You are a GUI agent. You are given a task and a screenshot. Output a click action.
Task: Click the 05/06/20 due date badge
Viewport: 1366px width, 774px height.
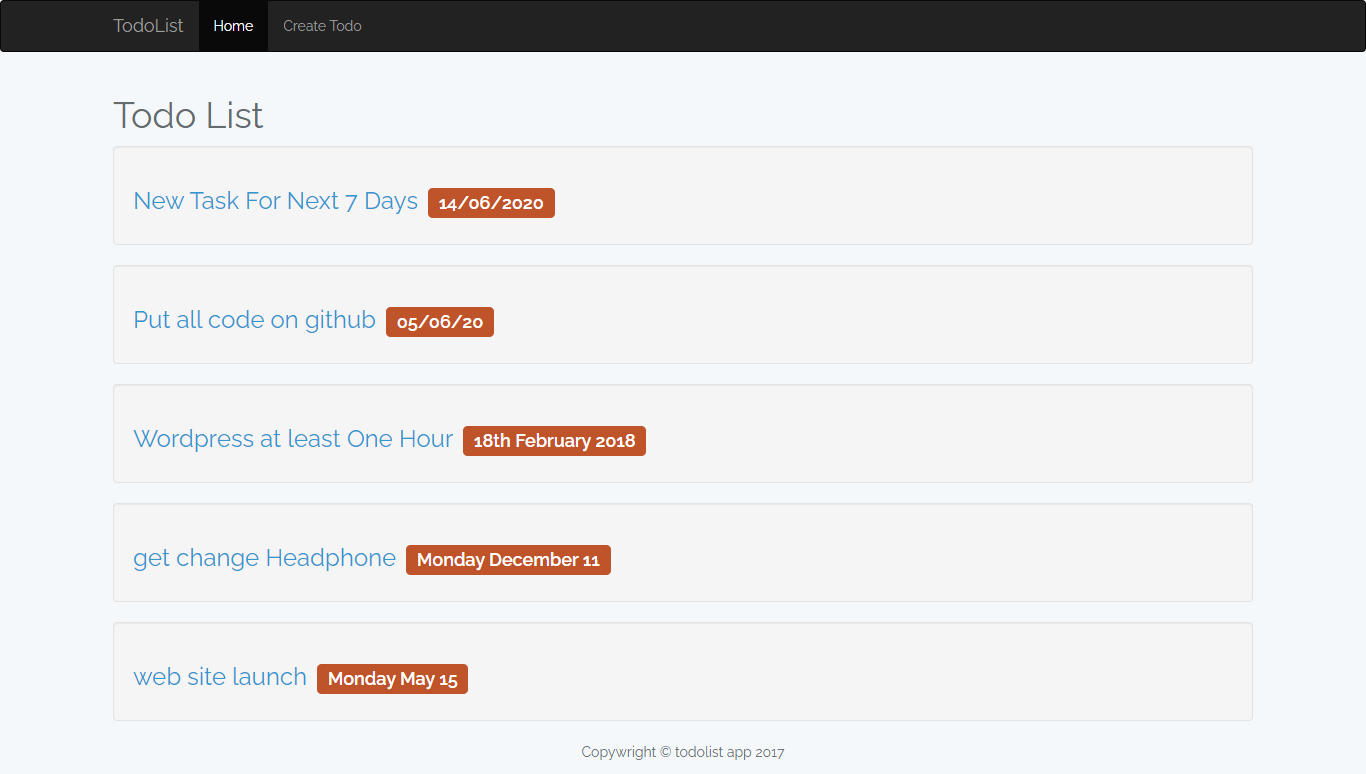pyautogui.click(x=440, y=322)
